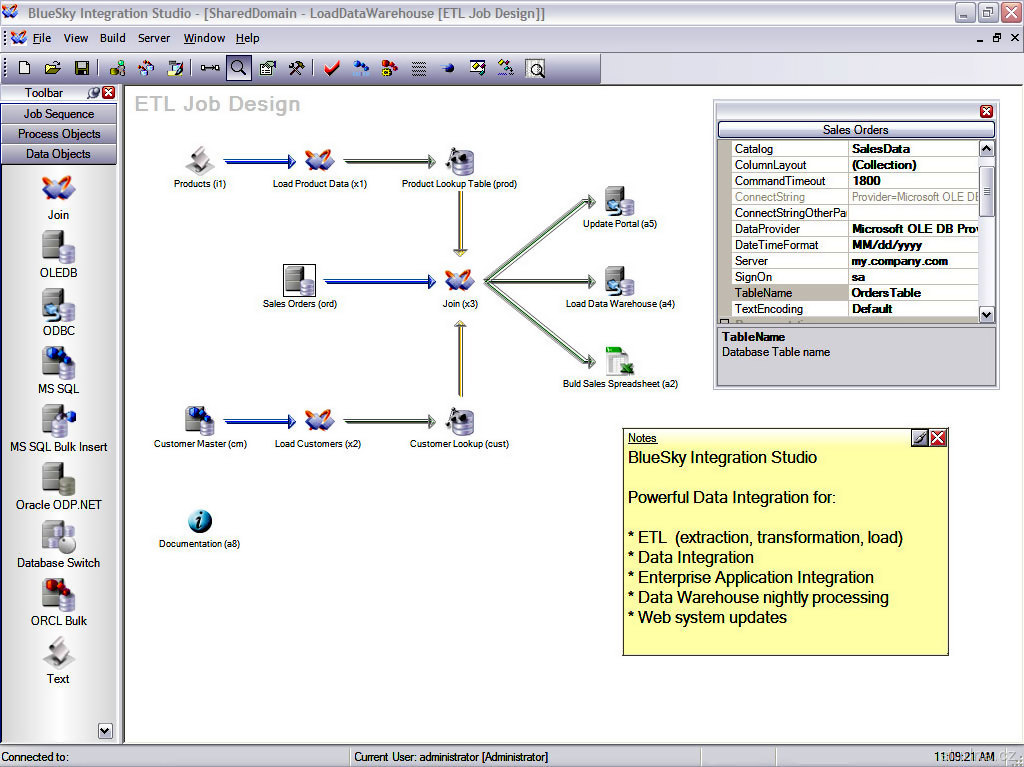This screenshot has height=767, width=1024.
Task: Click the print preview icon at toolbar end
Action: pos(536,69)
